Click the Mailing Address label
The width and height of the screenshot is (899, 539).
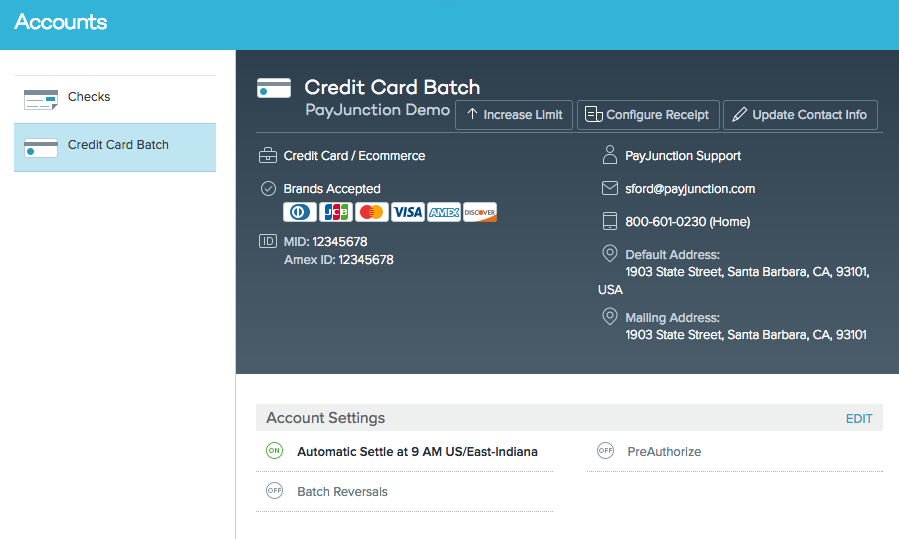click(x=672, y=318)
